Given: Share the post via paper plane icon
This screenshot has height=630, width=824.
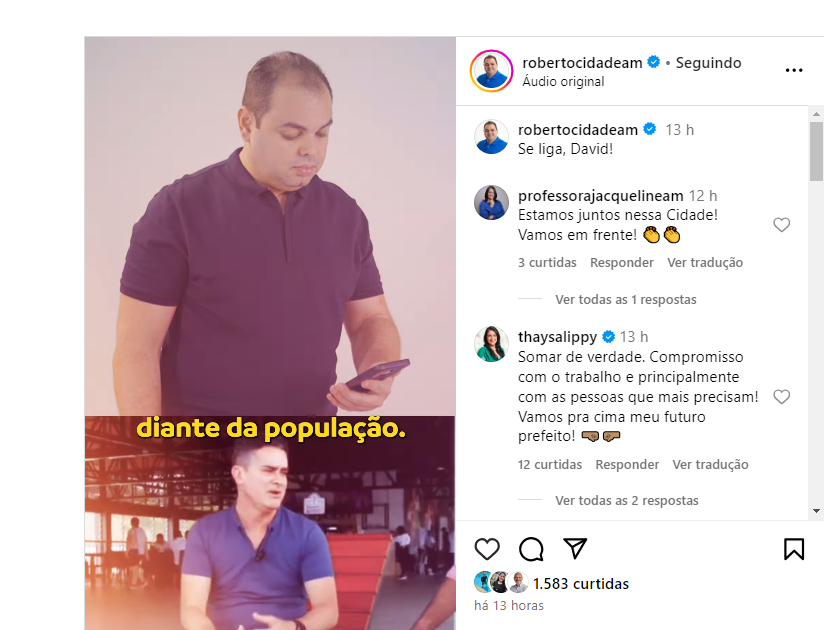Looking at the screenshot, I should pos(575,549).
